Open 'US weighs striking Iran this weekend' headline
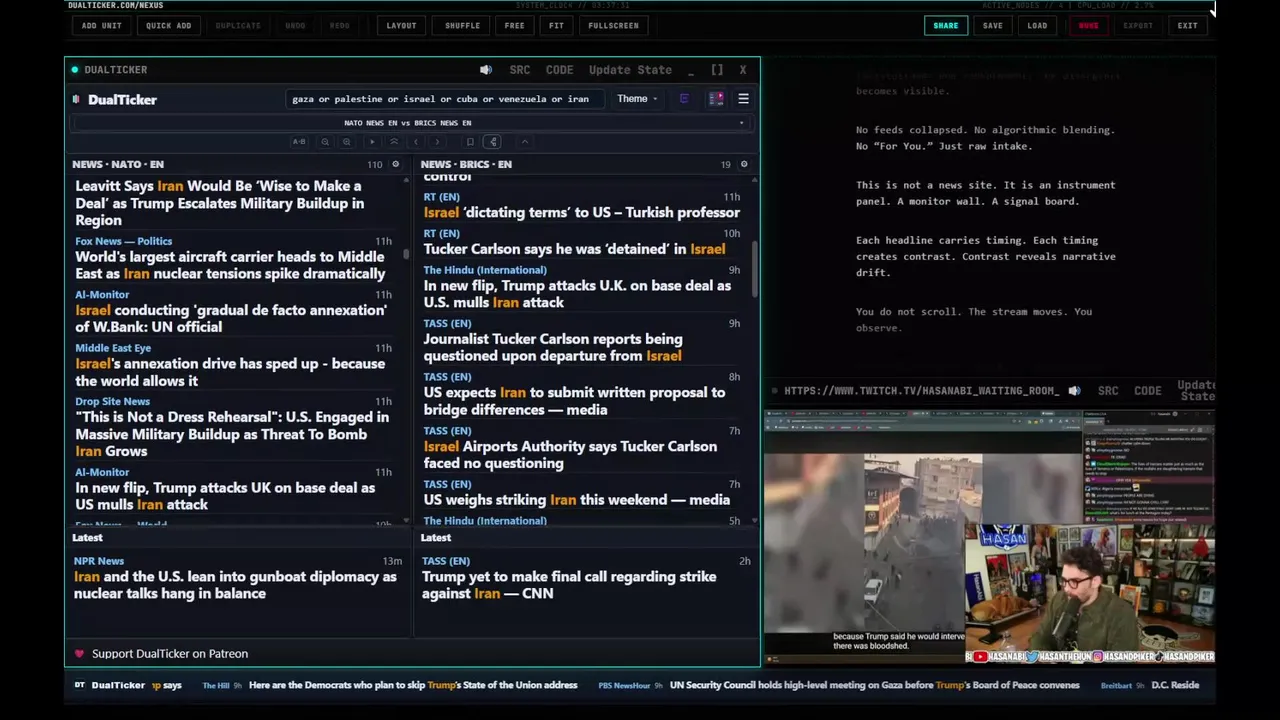This screenshot has width=1280, height=720. tap(576, 500)
